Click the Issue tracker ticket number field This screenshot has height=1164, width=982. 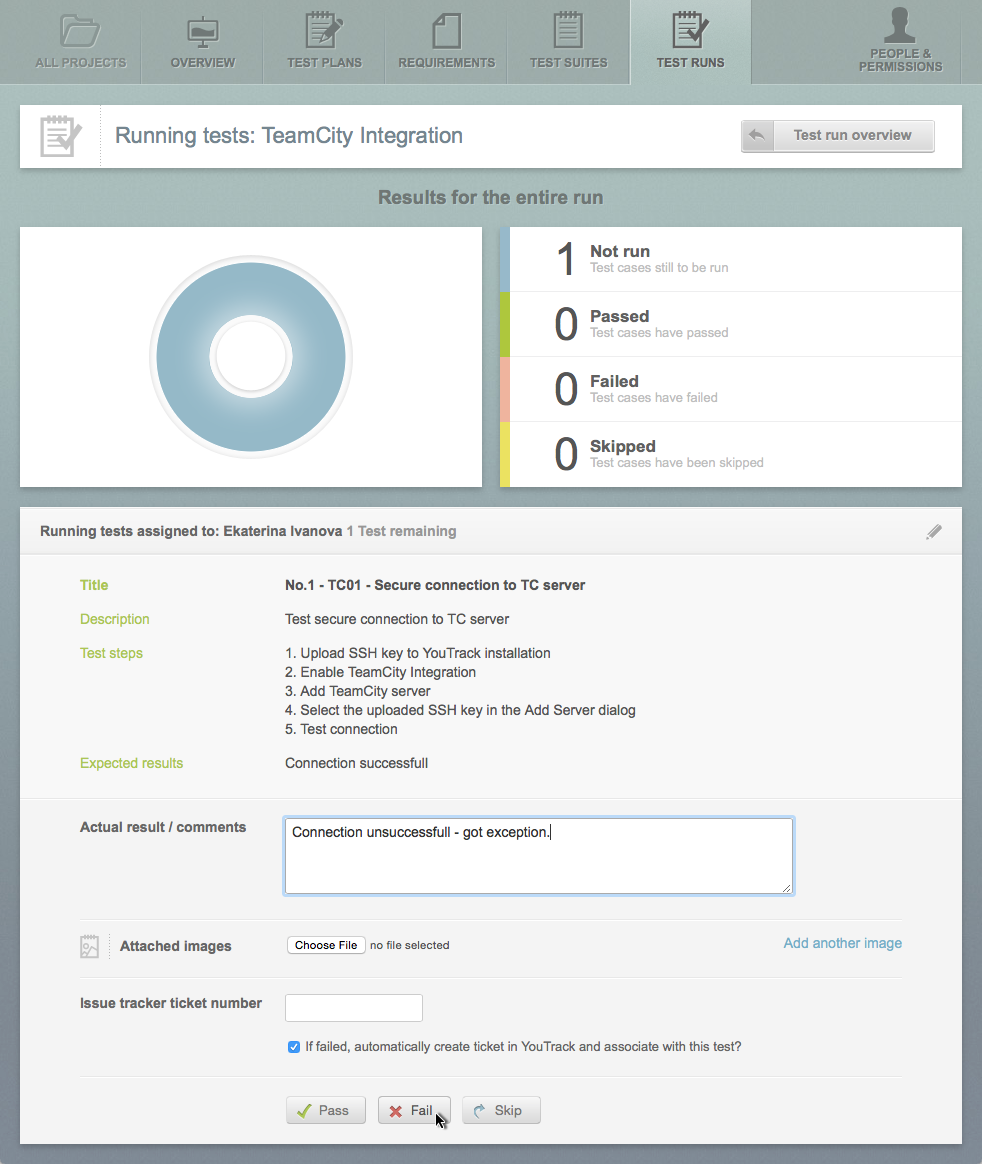tap(354, 1007)
